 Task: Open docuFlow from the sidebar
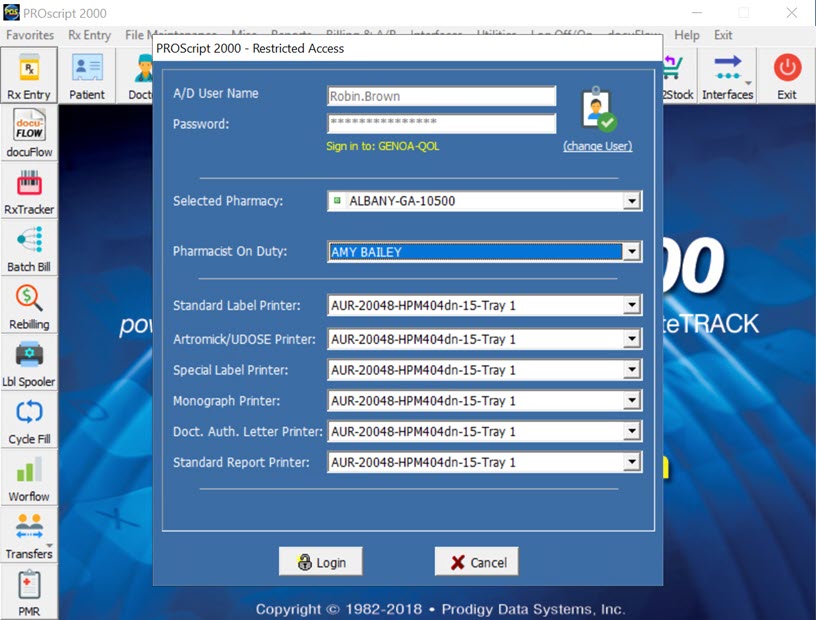click(29, 134)
